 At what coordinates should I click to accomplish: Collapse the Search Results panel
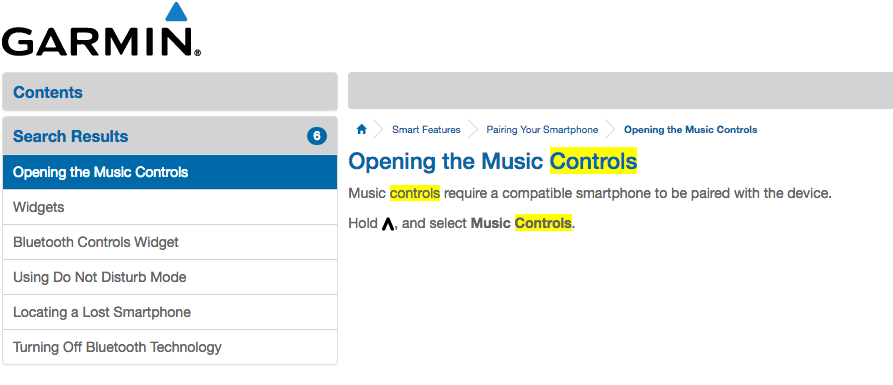tap(170, 136)
